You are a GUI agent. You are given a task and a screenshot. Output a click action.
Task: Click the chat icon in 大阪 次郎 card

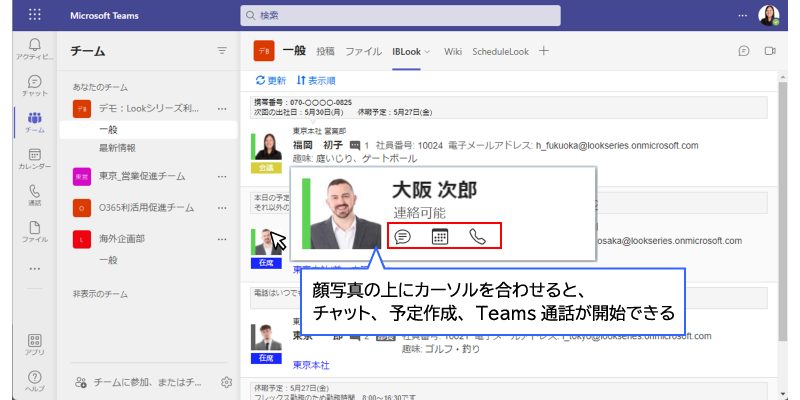pyautogui.click(x=403, y=237)
